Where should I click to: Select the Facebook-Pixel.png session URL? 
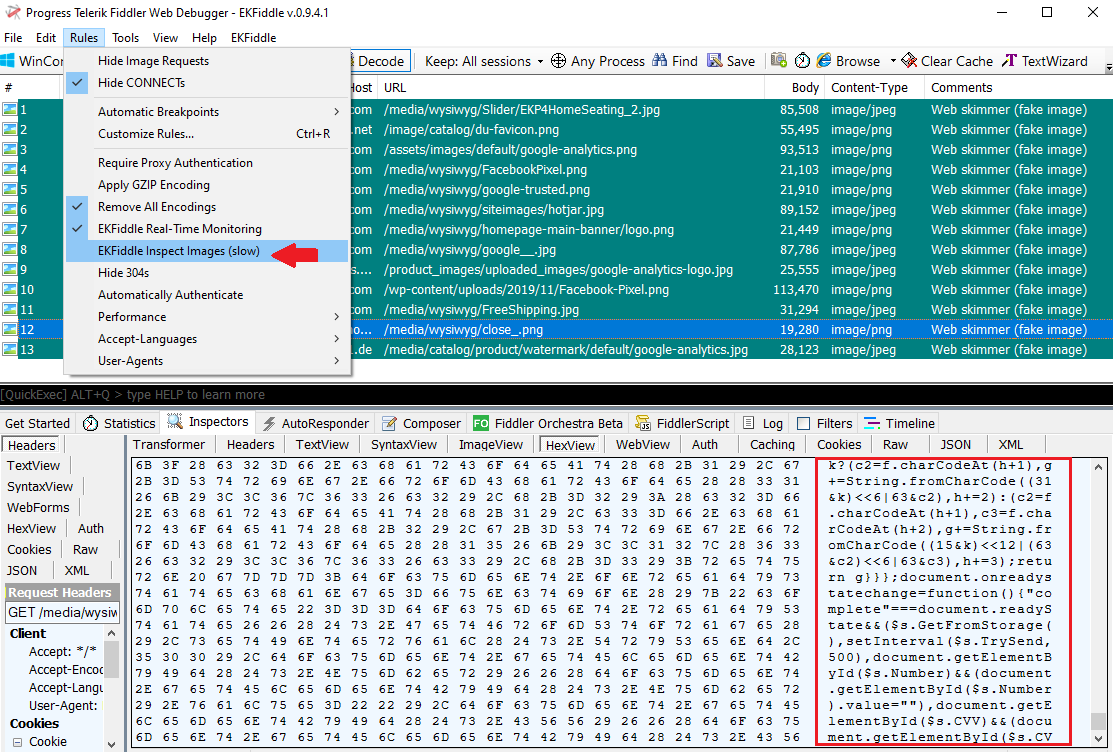[x=525, y=290]
